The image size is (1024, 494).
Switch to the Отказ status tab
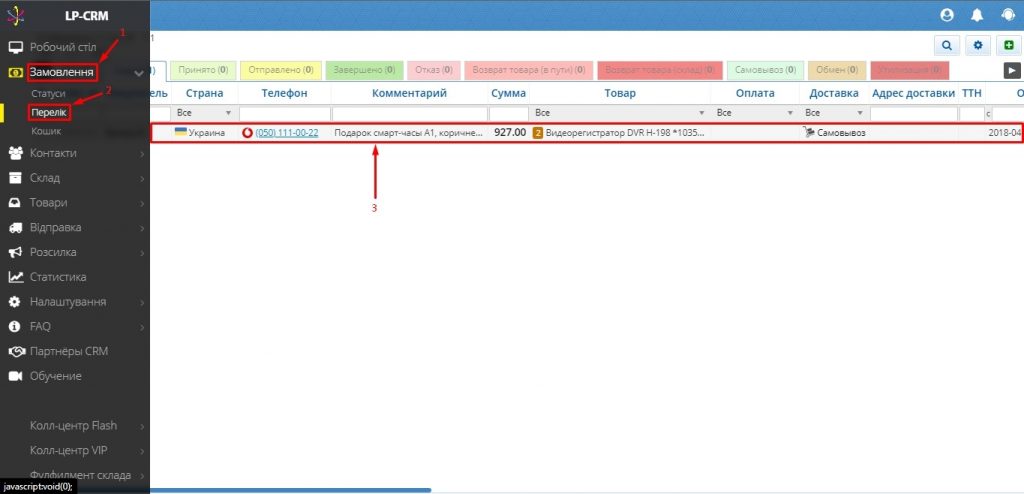click(x=434, y=70)
